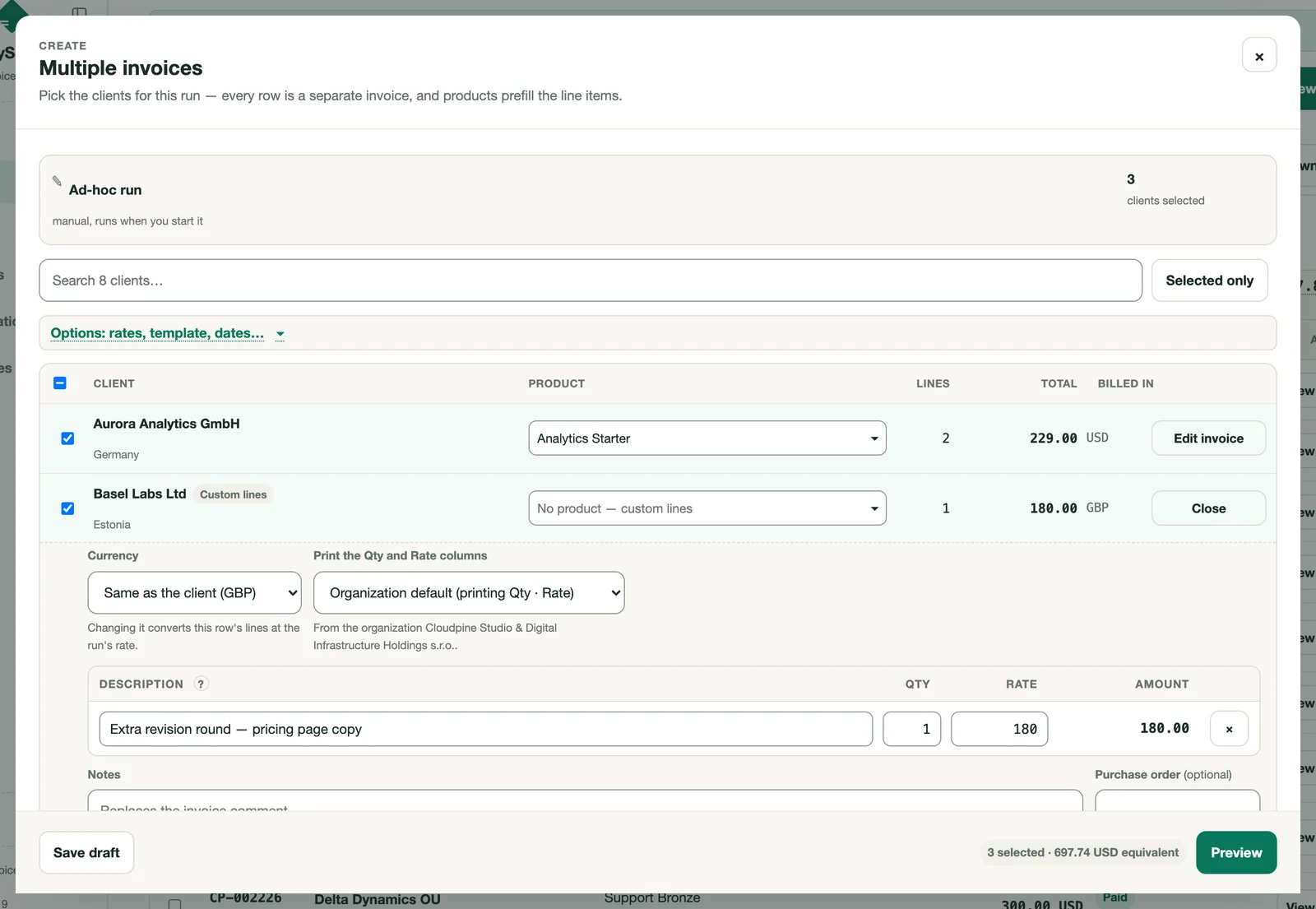1316x909 pixels.
Task: Click the 180.00 line amount value
Action: [x=1164, y=729]
